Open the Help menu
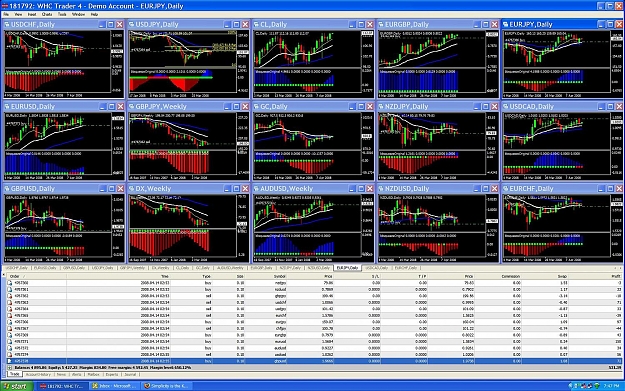The image size is (625, 391). pos(94,14)
